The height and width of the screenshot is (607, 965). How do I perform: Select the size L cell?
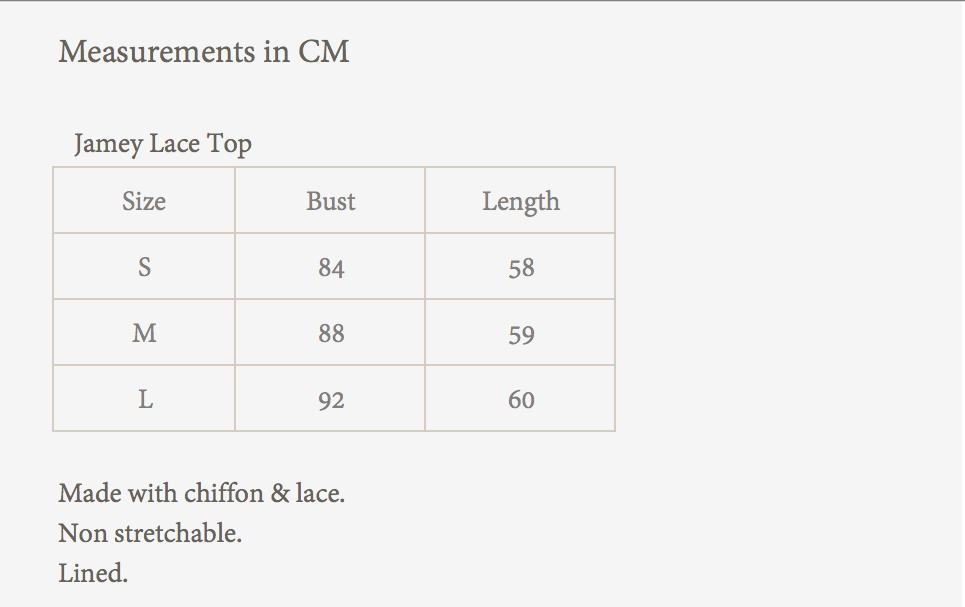tap(144, 399)
